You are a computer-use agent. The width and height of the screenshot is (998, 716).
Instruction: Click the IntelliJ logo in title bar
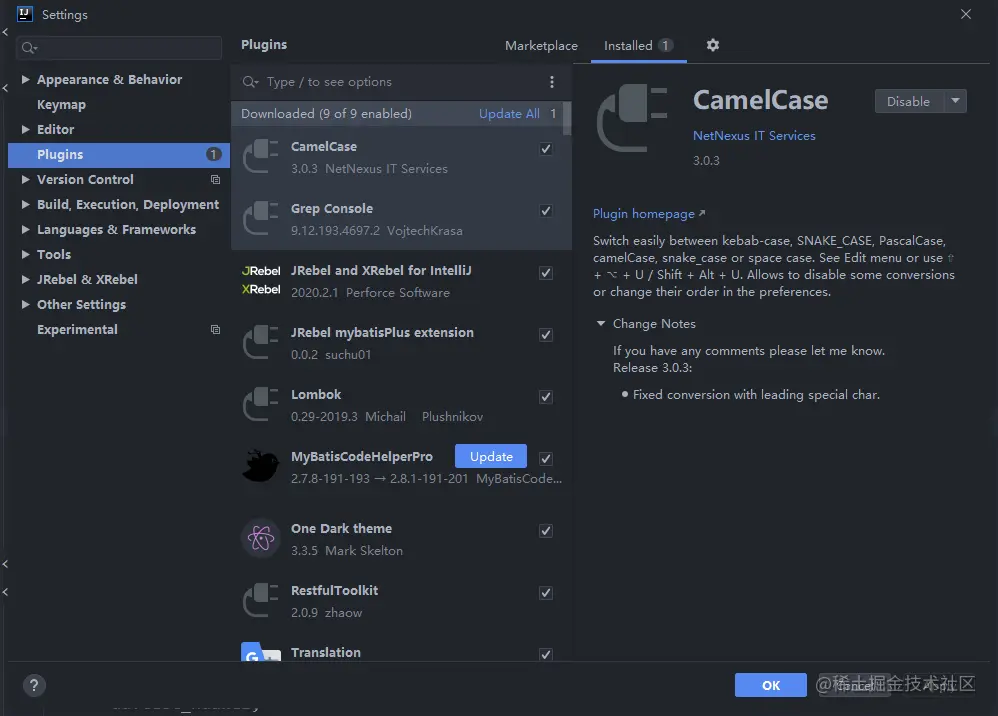coord(24,14)
